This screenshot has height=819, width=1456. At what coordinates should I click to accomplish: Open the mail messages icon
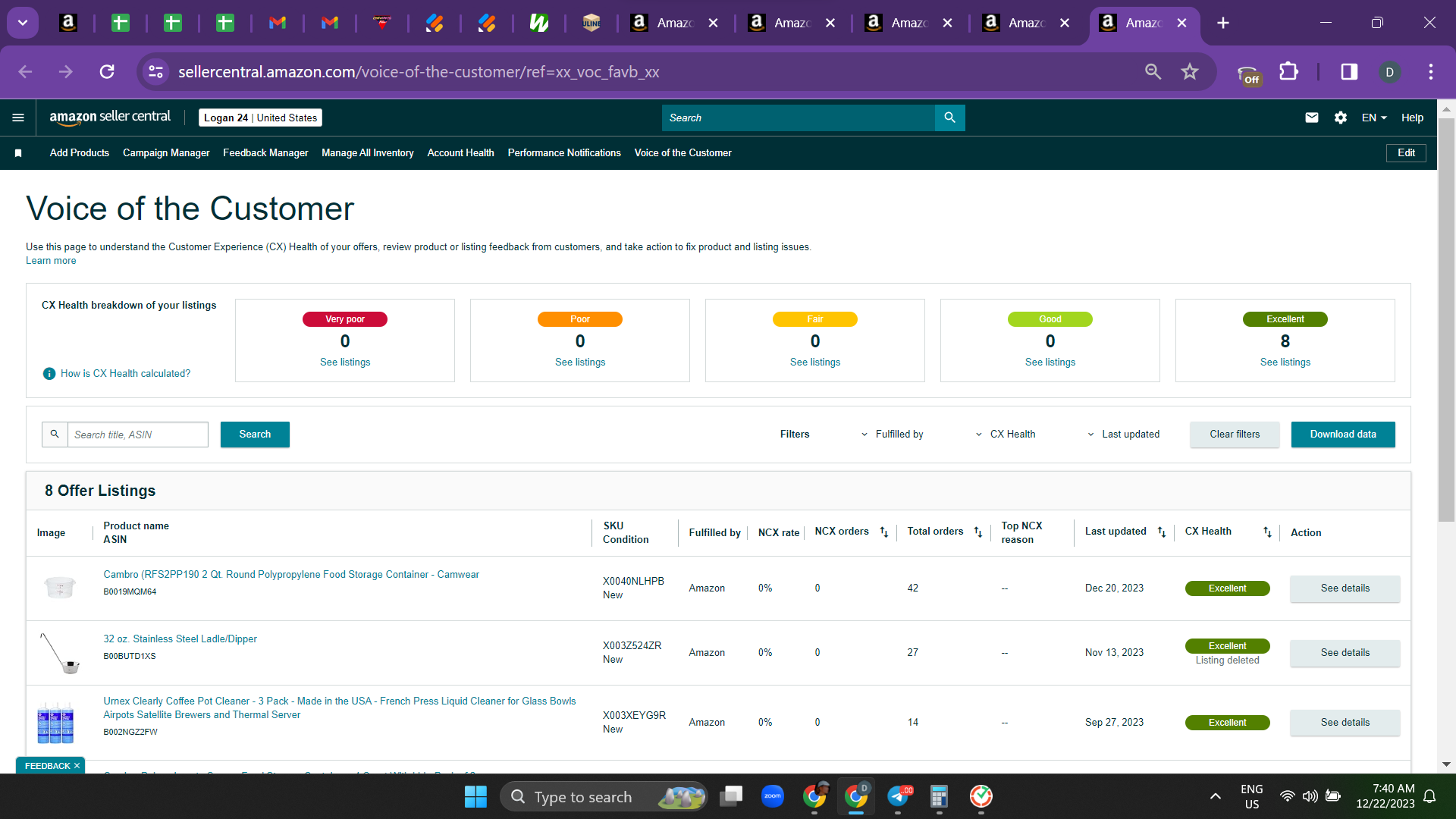click(1312, 118)
